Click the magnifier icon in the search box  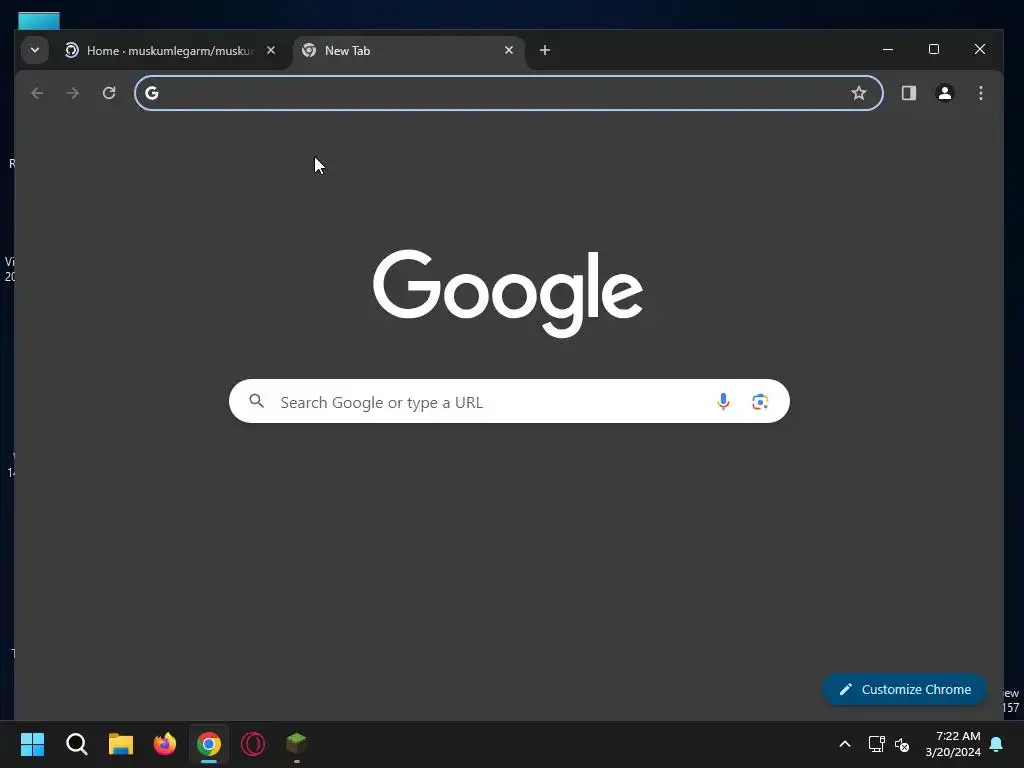coord(257,401)
